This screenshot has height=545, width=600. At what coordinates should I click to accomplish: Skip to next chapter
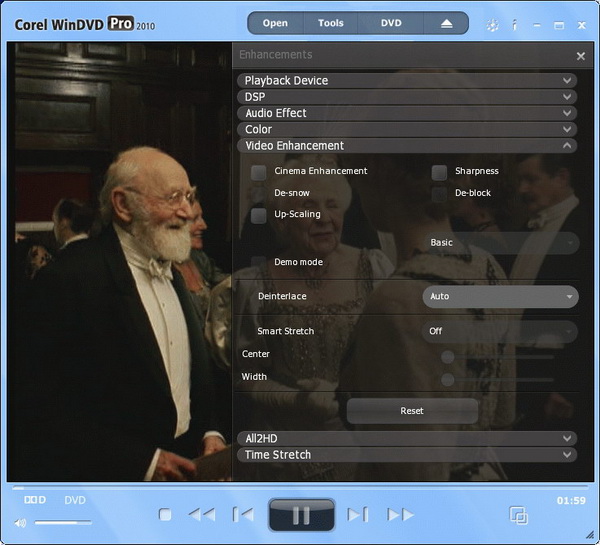pyautogui.click(x=358, y=514)
